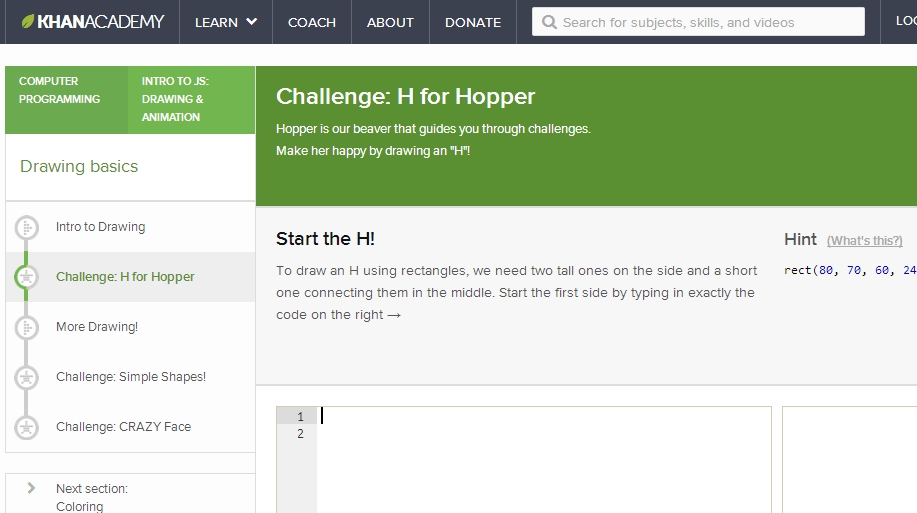Image resolution: width=917 pixels, height=513 pixels.
Task: Click the Next section chevron arrow
Action: click(x=31, y=488)
